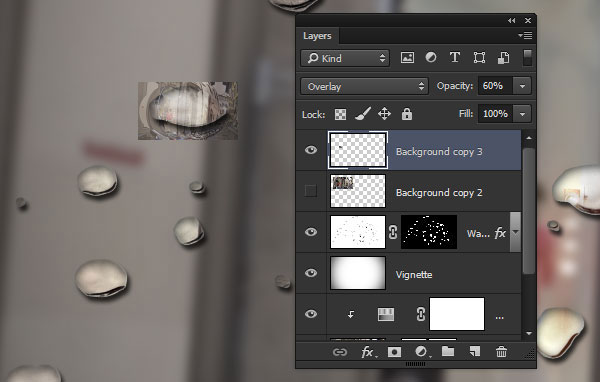Open the Overlay blend mode dropdown
Screen dimensions: 600x382
click(364, 87)
